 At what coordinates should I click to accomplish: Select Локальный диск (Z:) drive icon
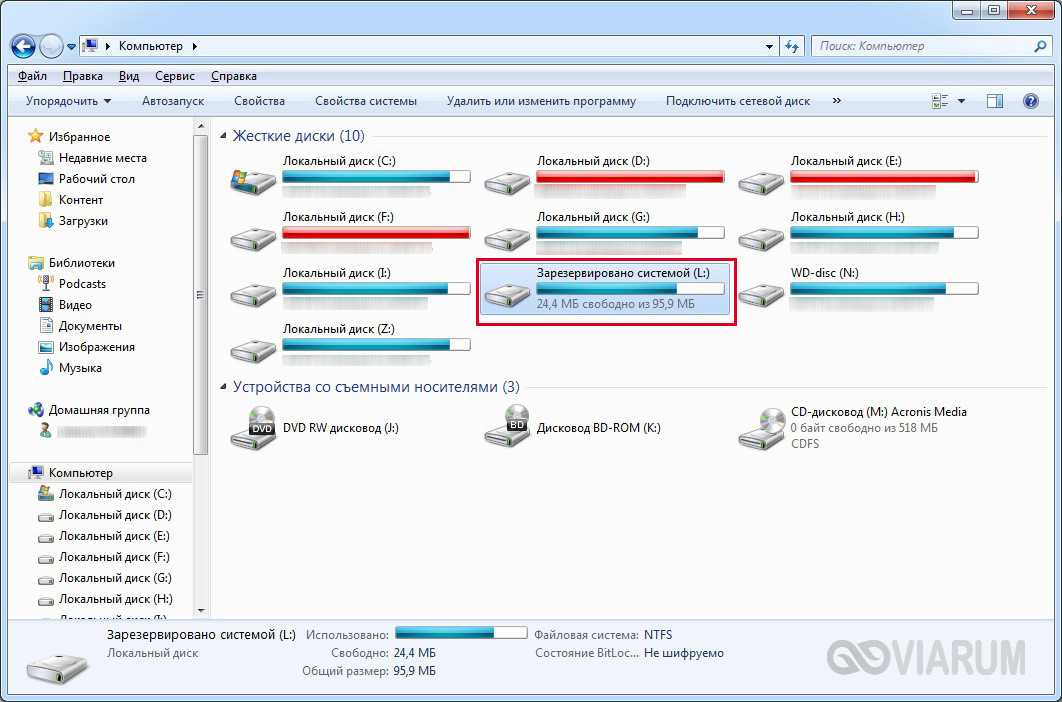click(253, 351)
